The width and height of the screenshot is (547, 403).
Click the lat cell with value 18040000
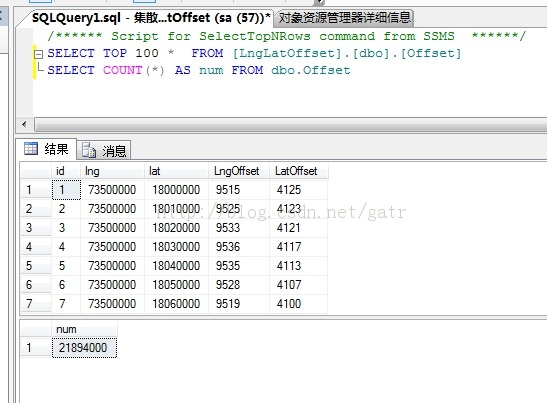point(176,266)
